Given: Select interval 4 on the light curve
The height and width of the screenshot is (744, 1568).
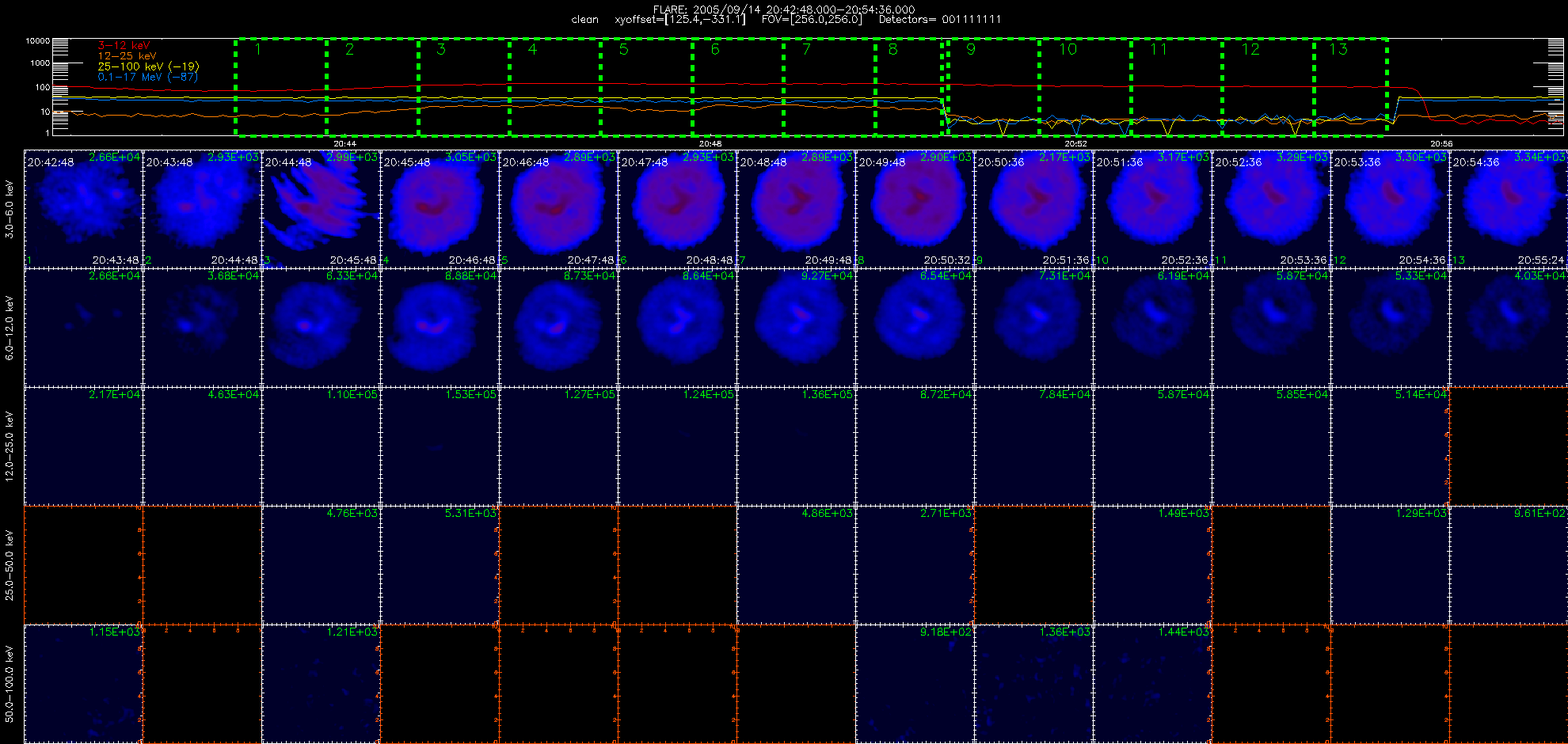Looking at the screenshot, I should [x=555, y=87].
